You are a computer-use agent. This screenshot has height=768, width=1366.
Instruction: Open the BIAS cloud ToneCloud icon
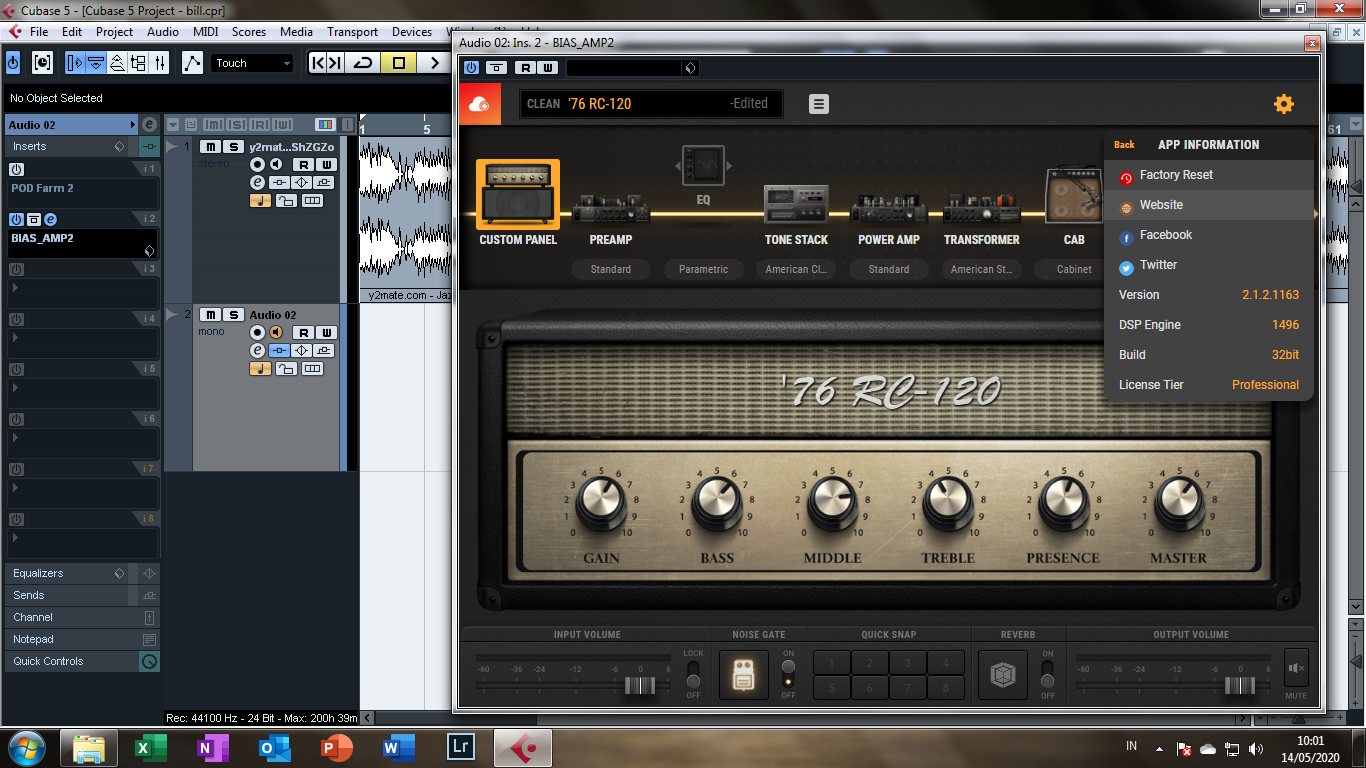[x=479, y=104]
